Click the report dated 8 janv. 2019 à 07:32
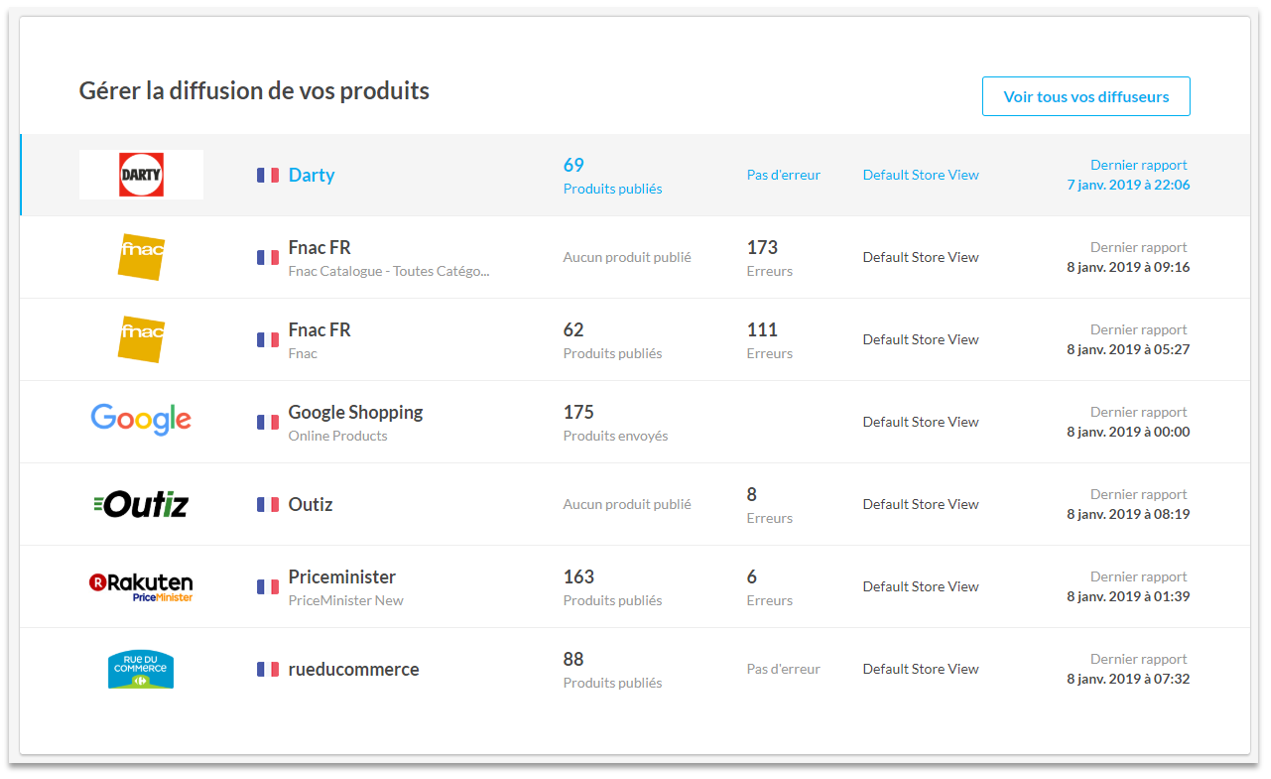The height and width of the screenshot is (779, 1271). point(1128,669)
